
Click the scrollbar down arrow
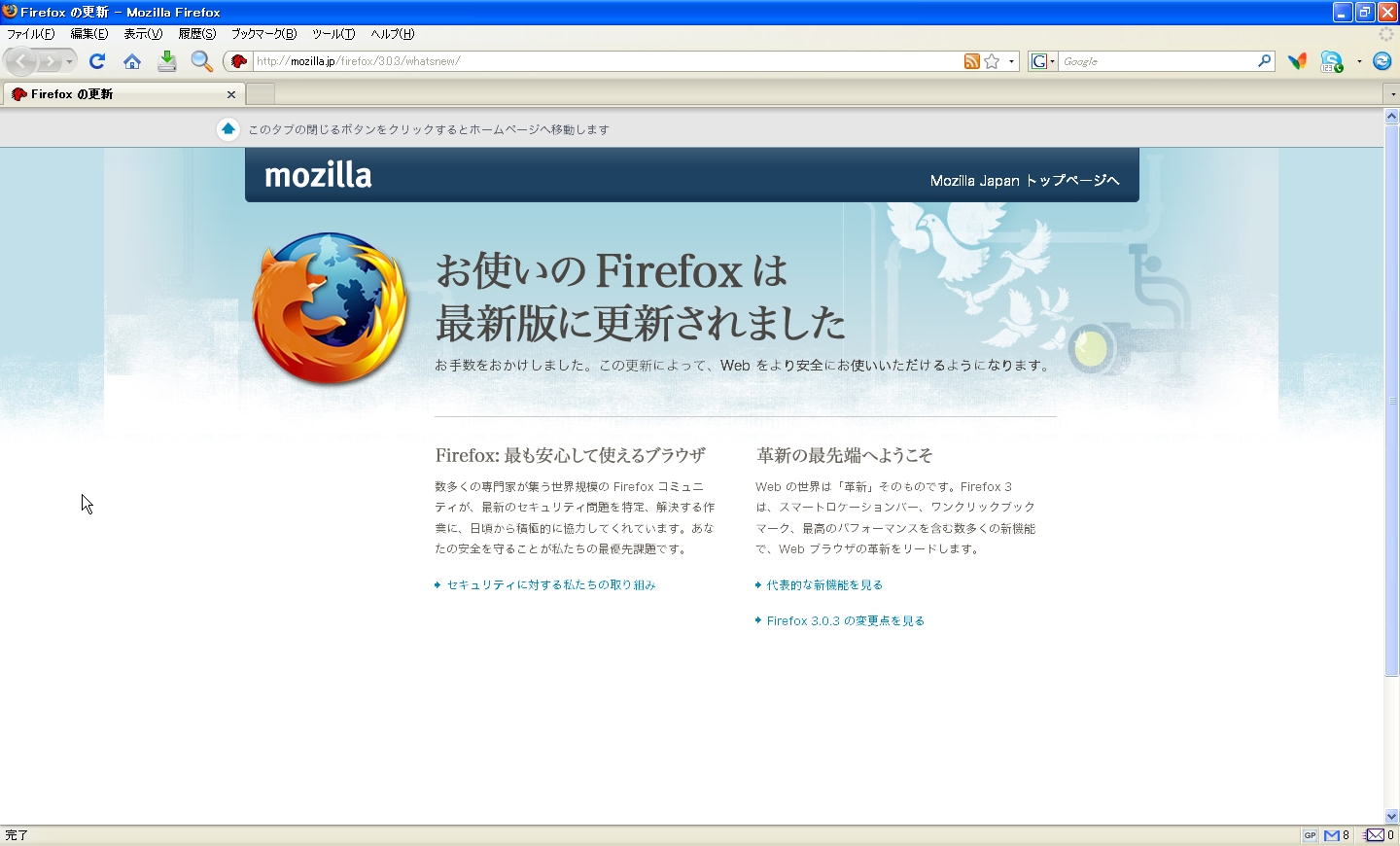(x=1391, y=817)
